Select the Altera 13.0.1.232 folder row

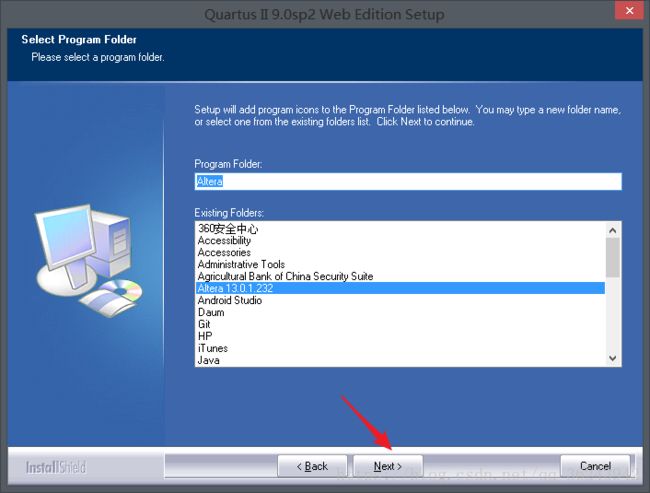point(400,288)
